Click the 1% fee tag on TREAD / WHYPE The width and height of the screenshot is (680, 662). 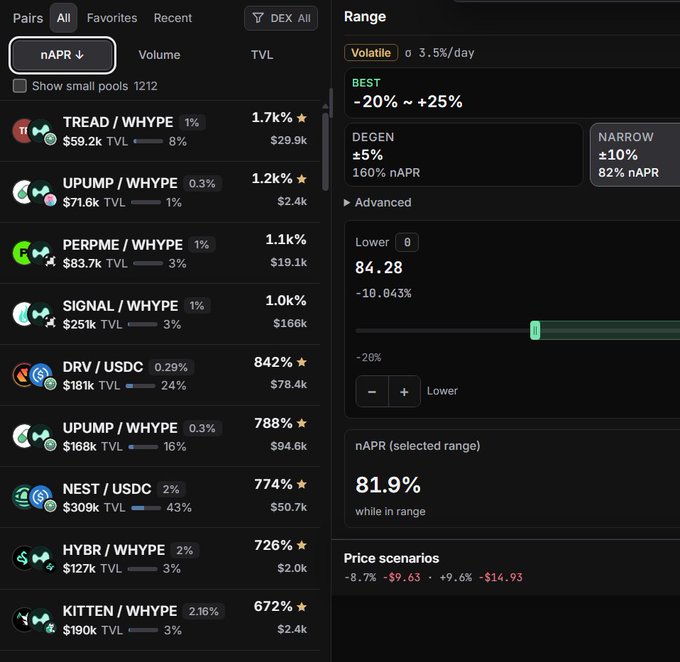[191, 123]
